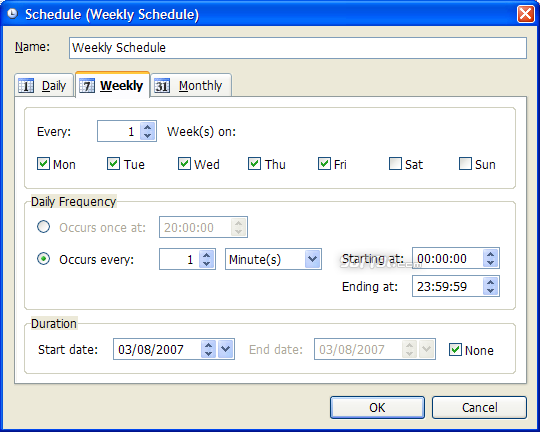This screenshot has width=540, height=432.
Task: Open the Monthly tab
Action: [191, 85]
